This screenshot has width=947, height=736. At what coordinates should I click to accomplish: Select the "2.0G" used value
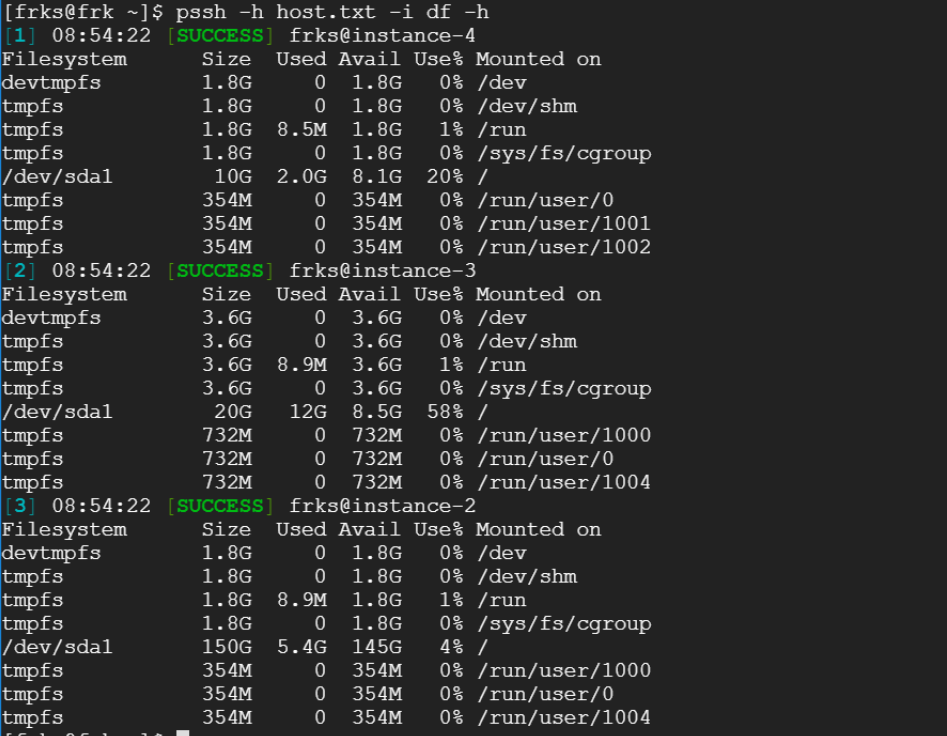[x=302, y=177]
